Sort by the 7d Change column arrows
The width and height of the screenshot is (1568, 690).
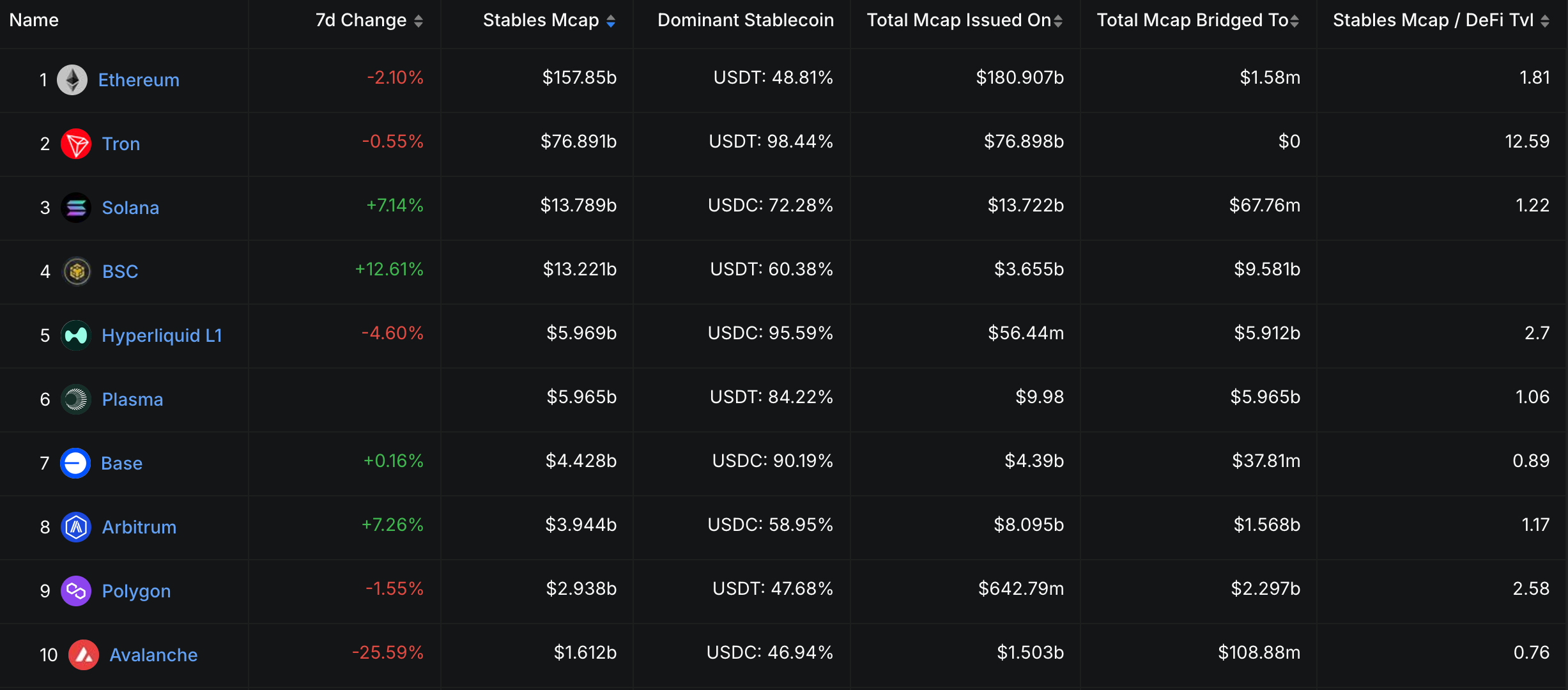point(419,20)
